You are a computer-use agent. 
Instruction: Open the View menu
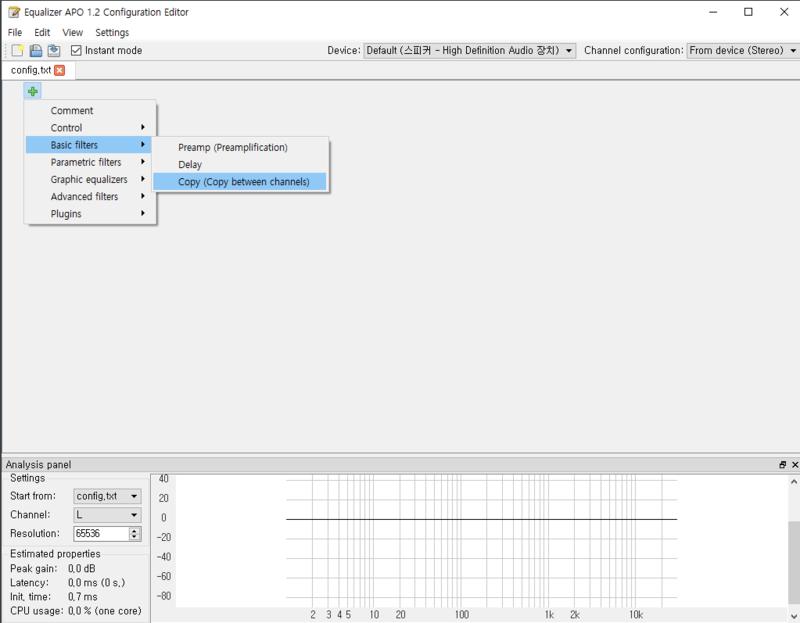[x=72, y=33]
